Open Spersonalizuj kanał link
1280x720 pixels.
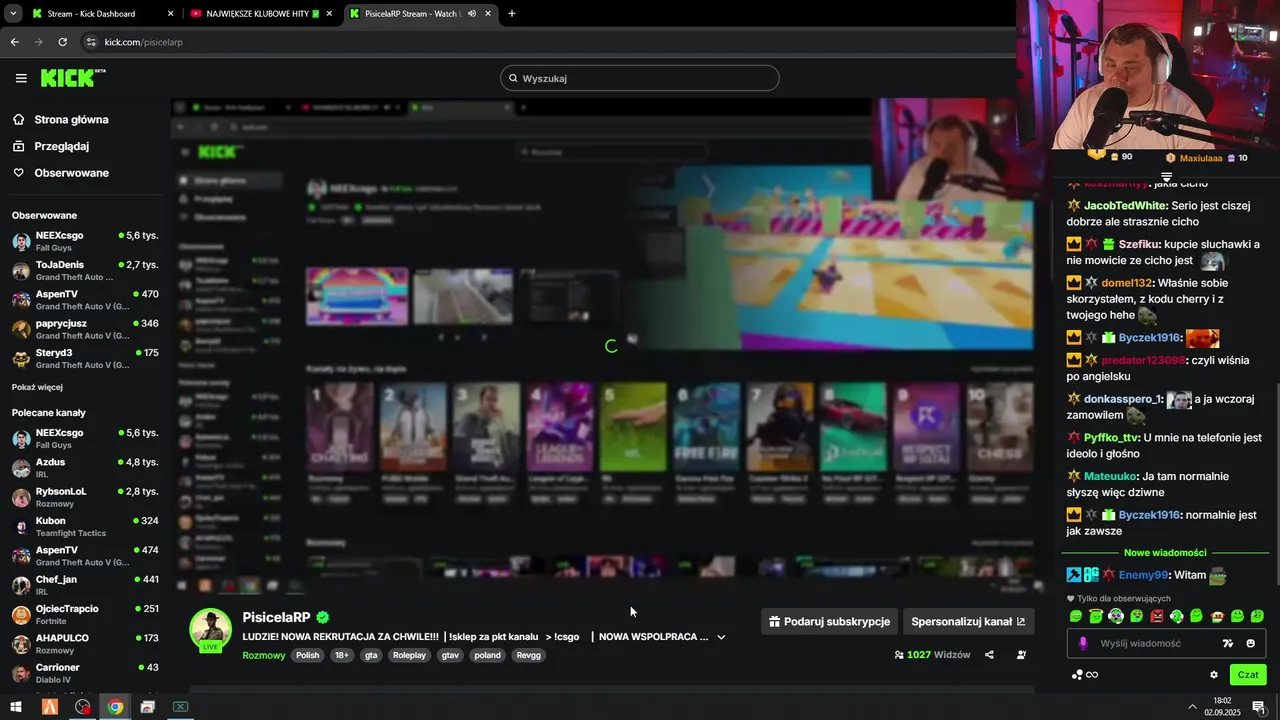[x=968, y=621]
